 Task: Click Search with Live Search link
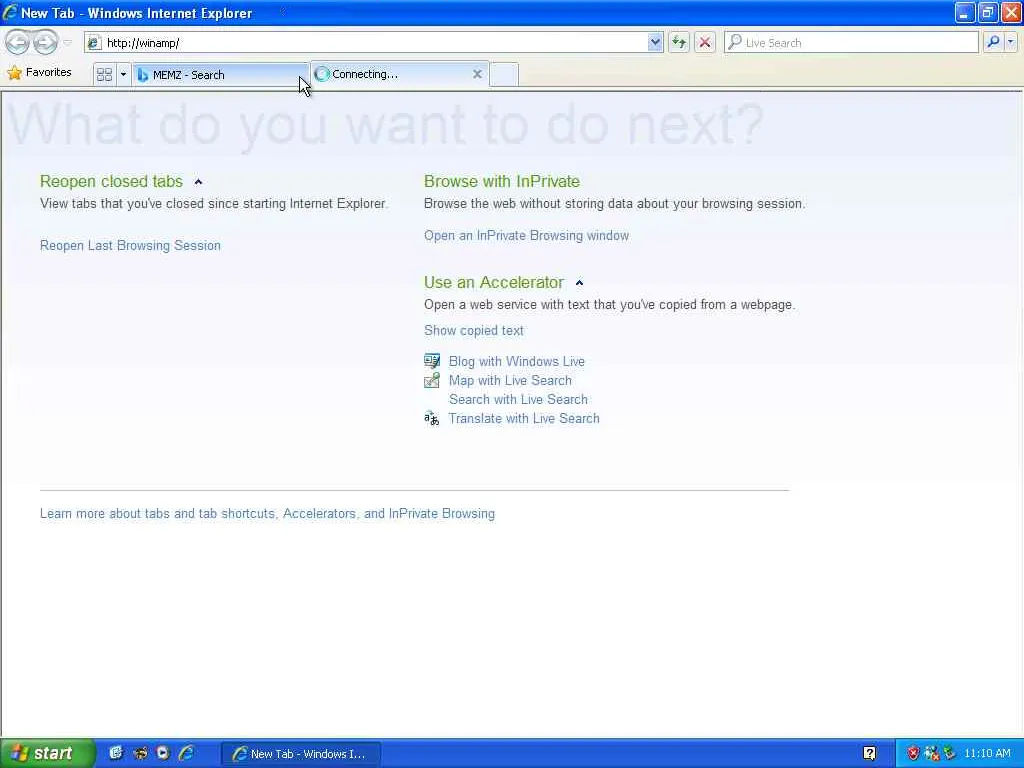coord(518,399)
